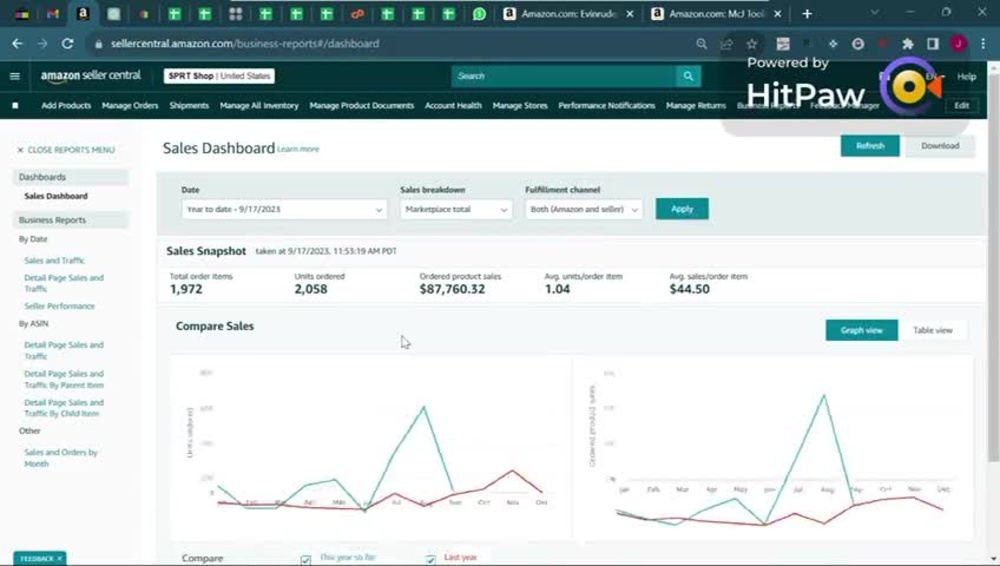The height and width of the screenshot is (566, 1000).
Task: Open the Fulfillment channel dropdown
Action: click(584, 209)
